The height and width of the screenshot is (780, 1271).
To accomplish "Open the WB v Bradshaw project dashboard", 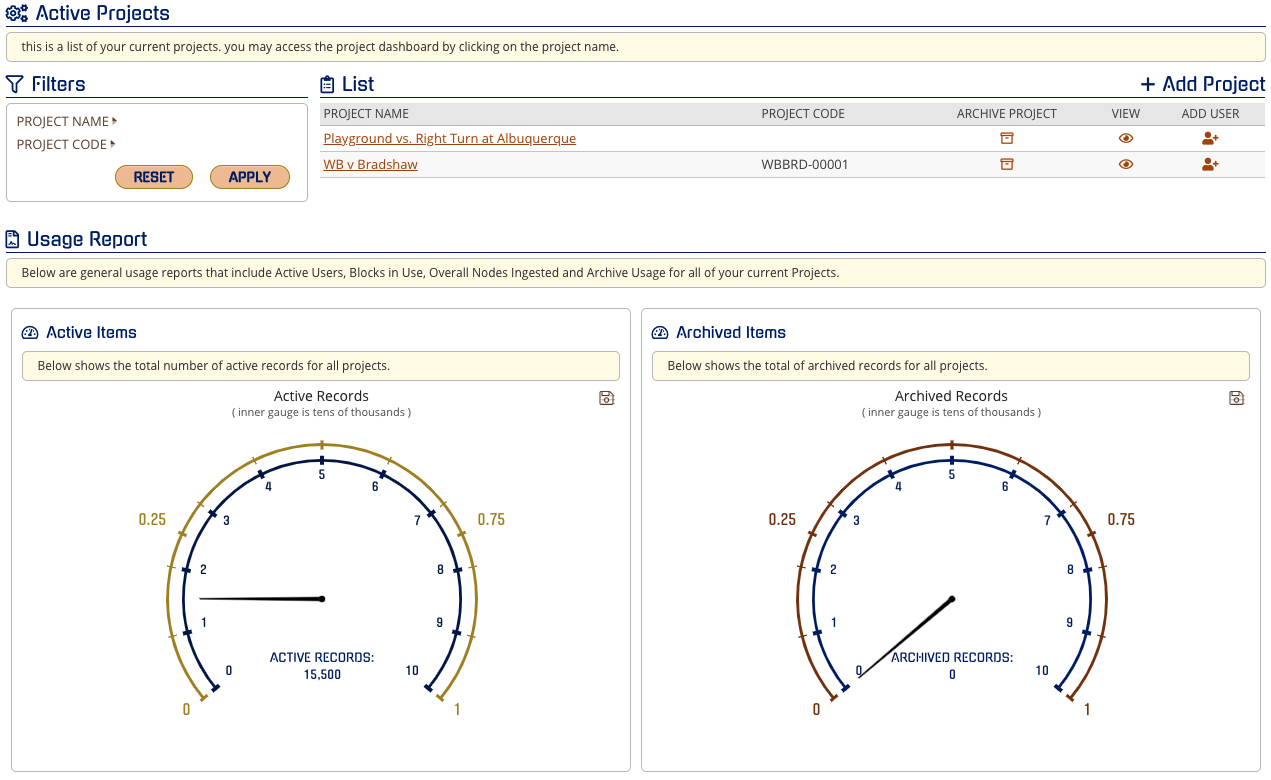I will coord(370,164).
